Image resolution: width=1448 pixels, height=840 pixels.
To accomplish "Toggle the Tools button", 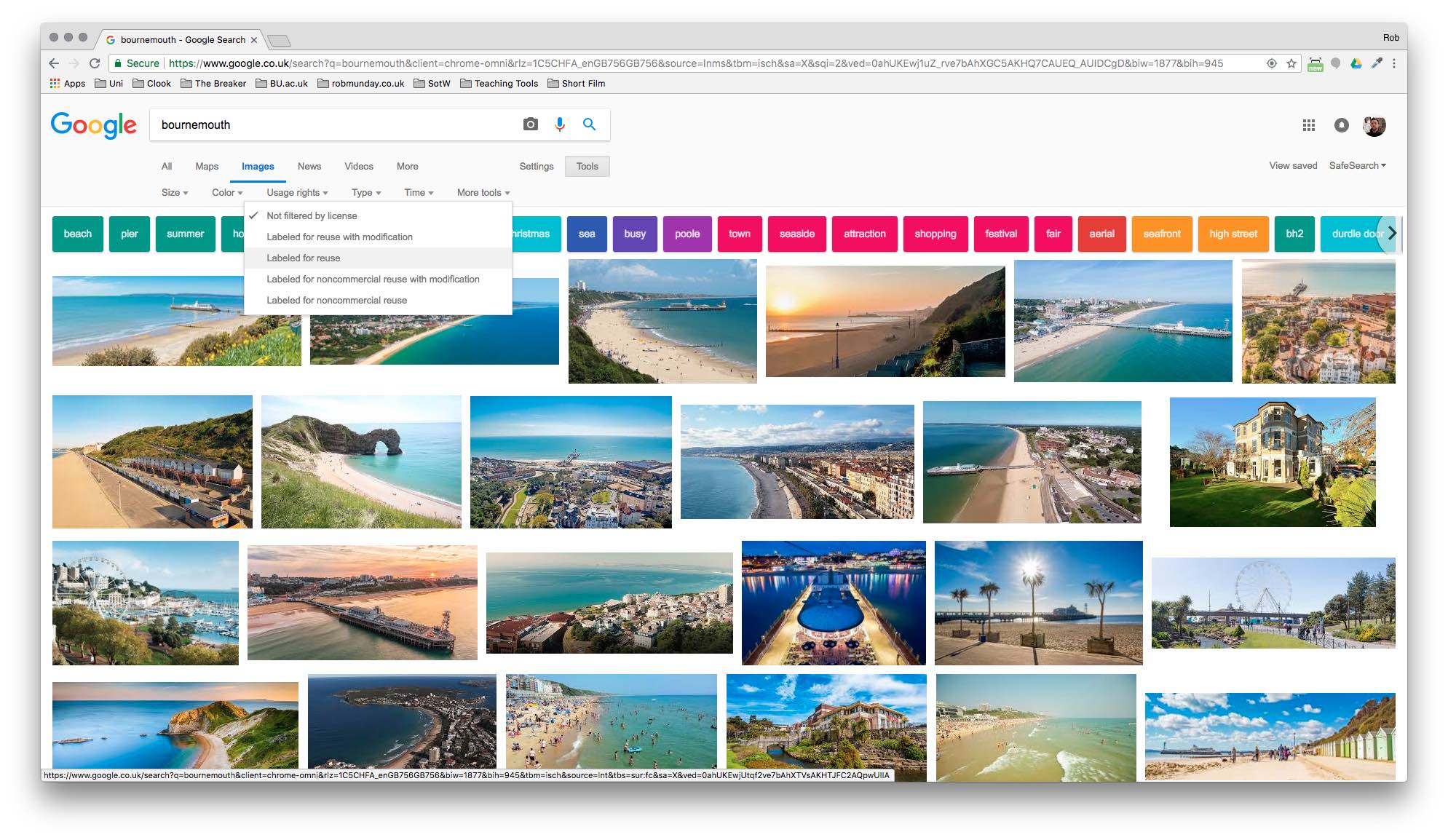I will (x=587, y=166).
